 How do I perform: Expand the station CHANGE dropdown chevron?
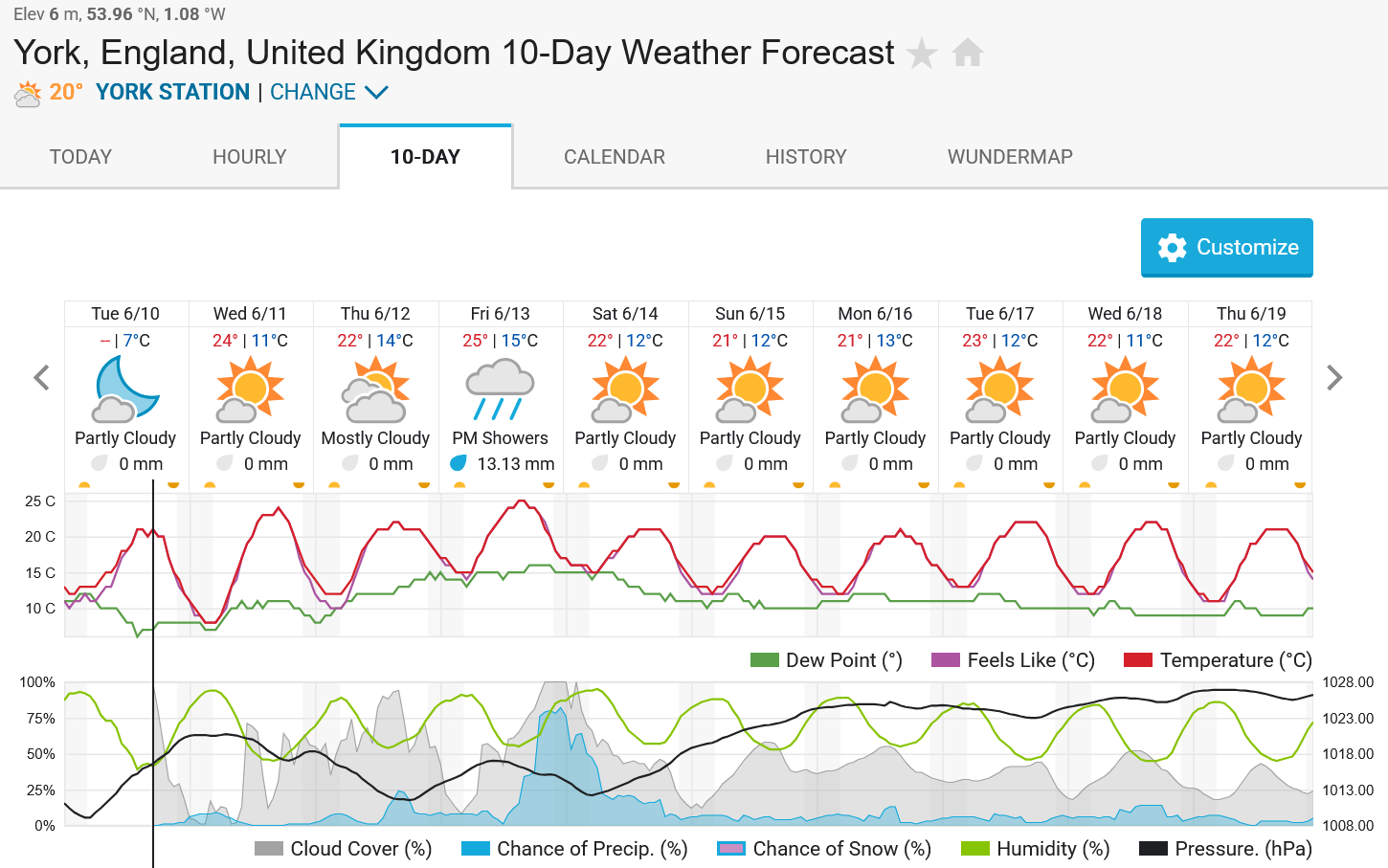click(x=376, y=93)
